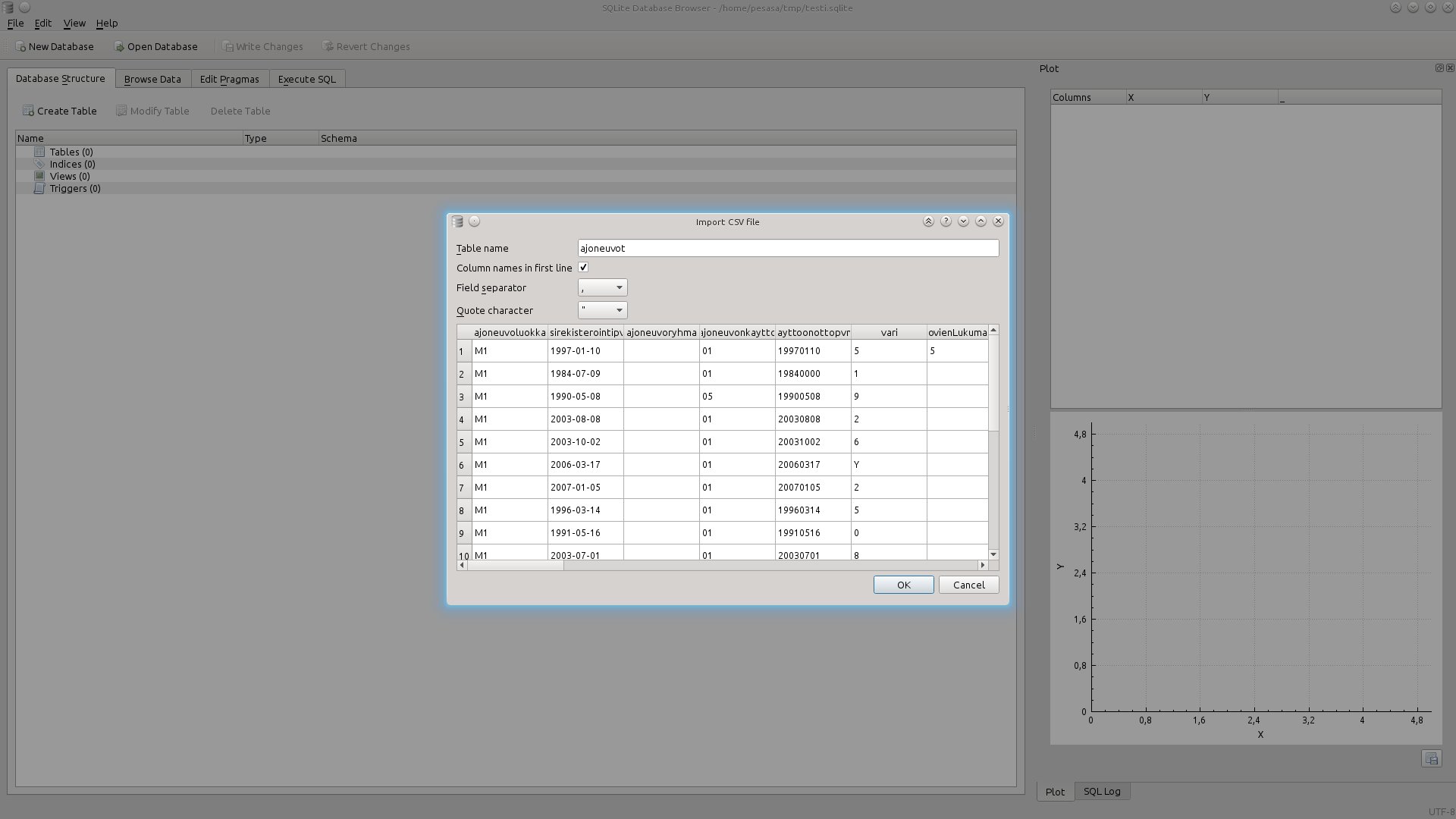Select the Triggers (0) tree item
Image resolution: width=1456 pixels, height=819 pixels.
pyautogui.click(x=75, y=188)
